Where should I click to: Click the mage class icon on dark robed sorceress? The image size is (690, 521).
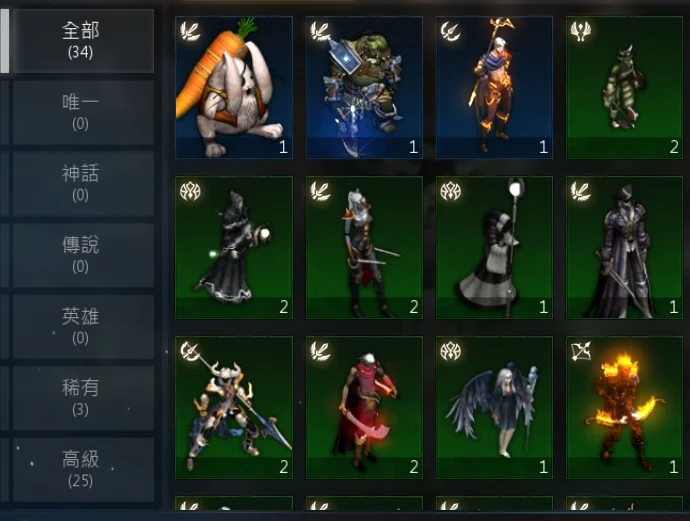pyautogui.click(x=190, y=191)
